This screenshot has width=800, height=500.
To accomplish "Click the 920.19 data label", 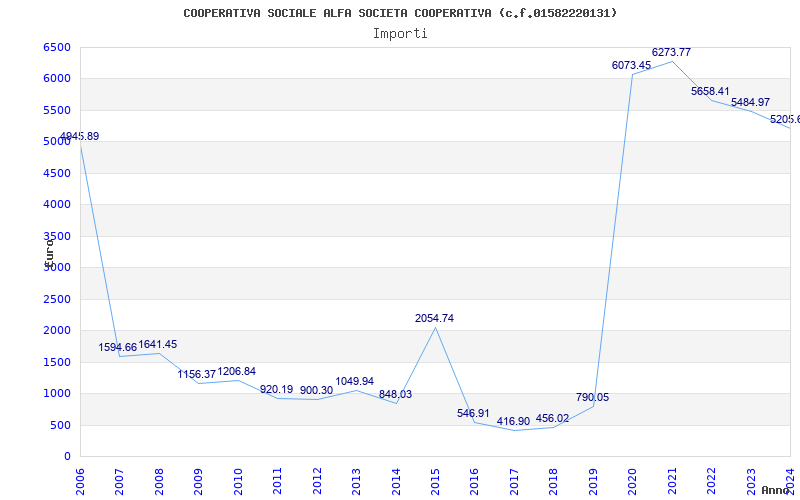I will click(x=277, y=389).
